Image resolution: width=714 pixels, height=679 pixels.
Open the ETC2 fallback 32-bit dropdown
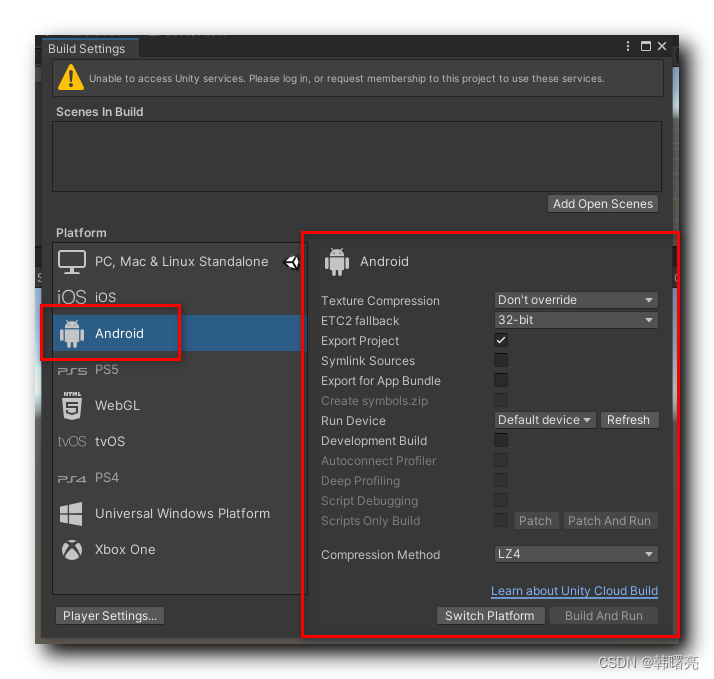coord(576,320)
